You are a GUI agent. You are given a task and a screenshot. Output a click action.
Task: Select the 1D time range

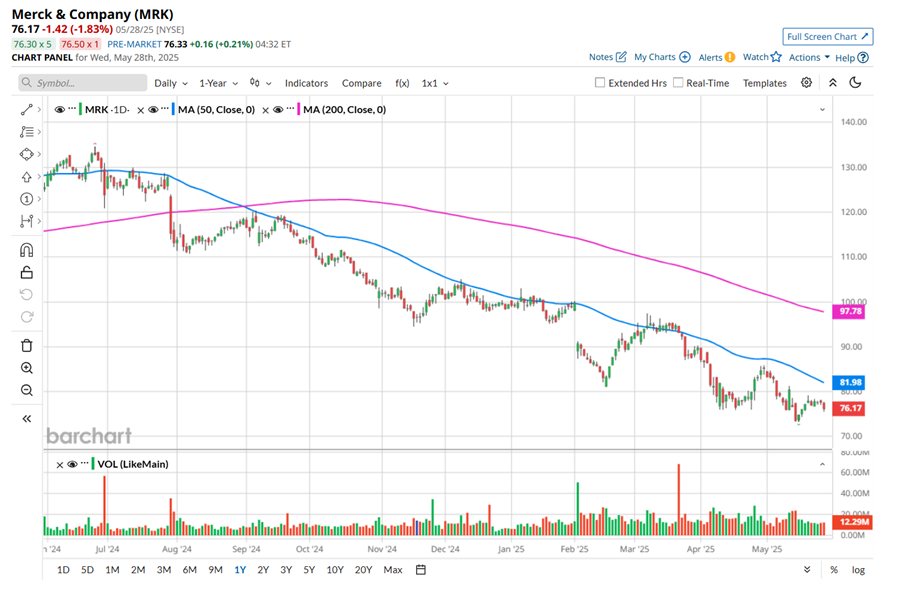[63, 569]
